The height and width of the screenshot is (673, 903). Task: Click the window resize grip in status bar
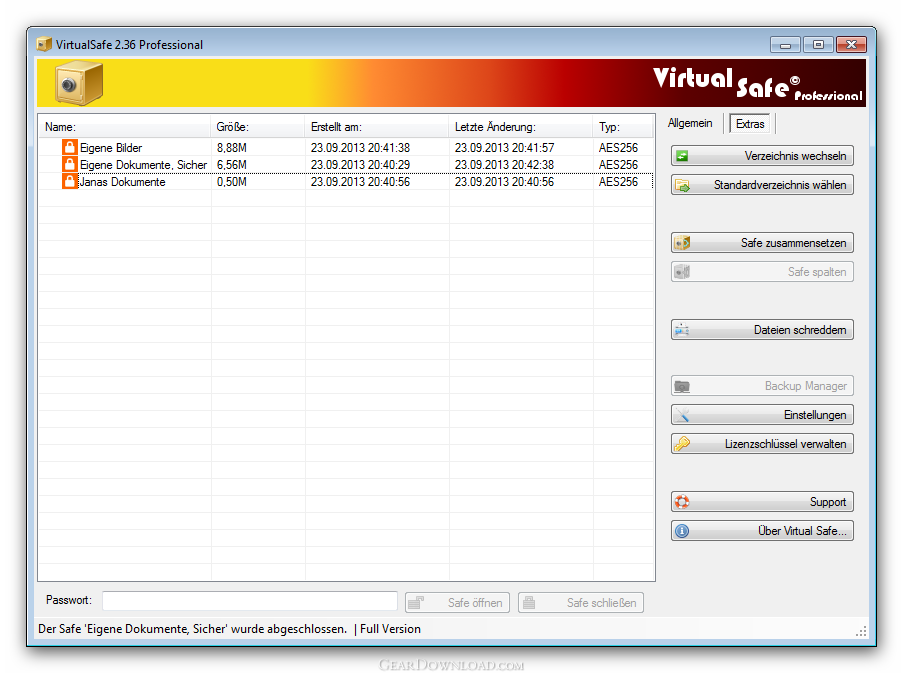pyautogui.click(x=861, y=632)
